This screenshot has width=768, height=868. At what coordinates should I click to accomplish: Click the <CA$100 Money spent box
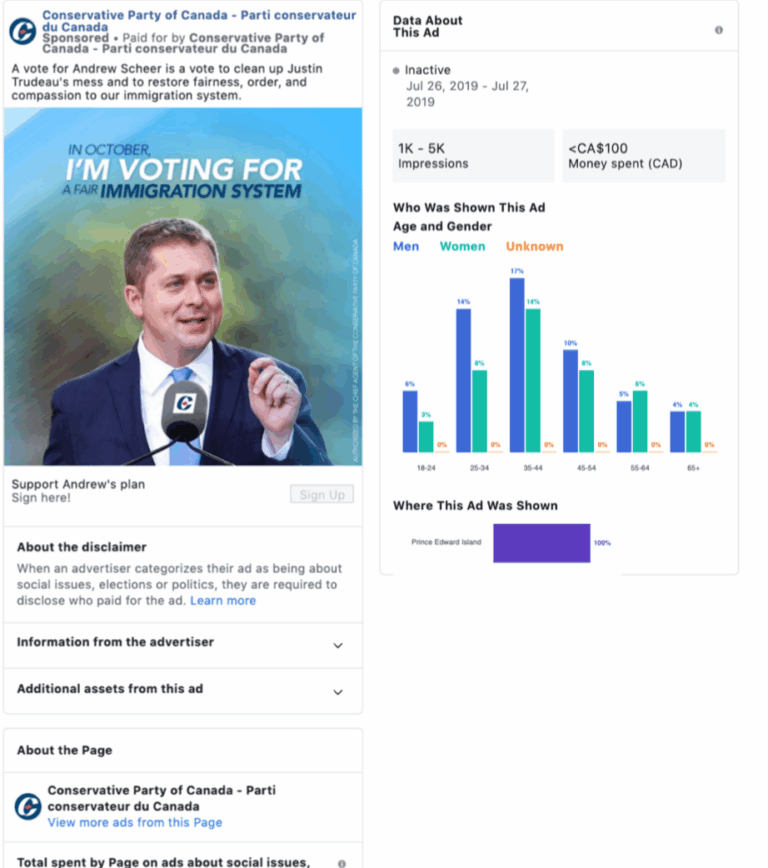click(x=644, y=156)
